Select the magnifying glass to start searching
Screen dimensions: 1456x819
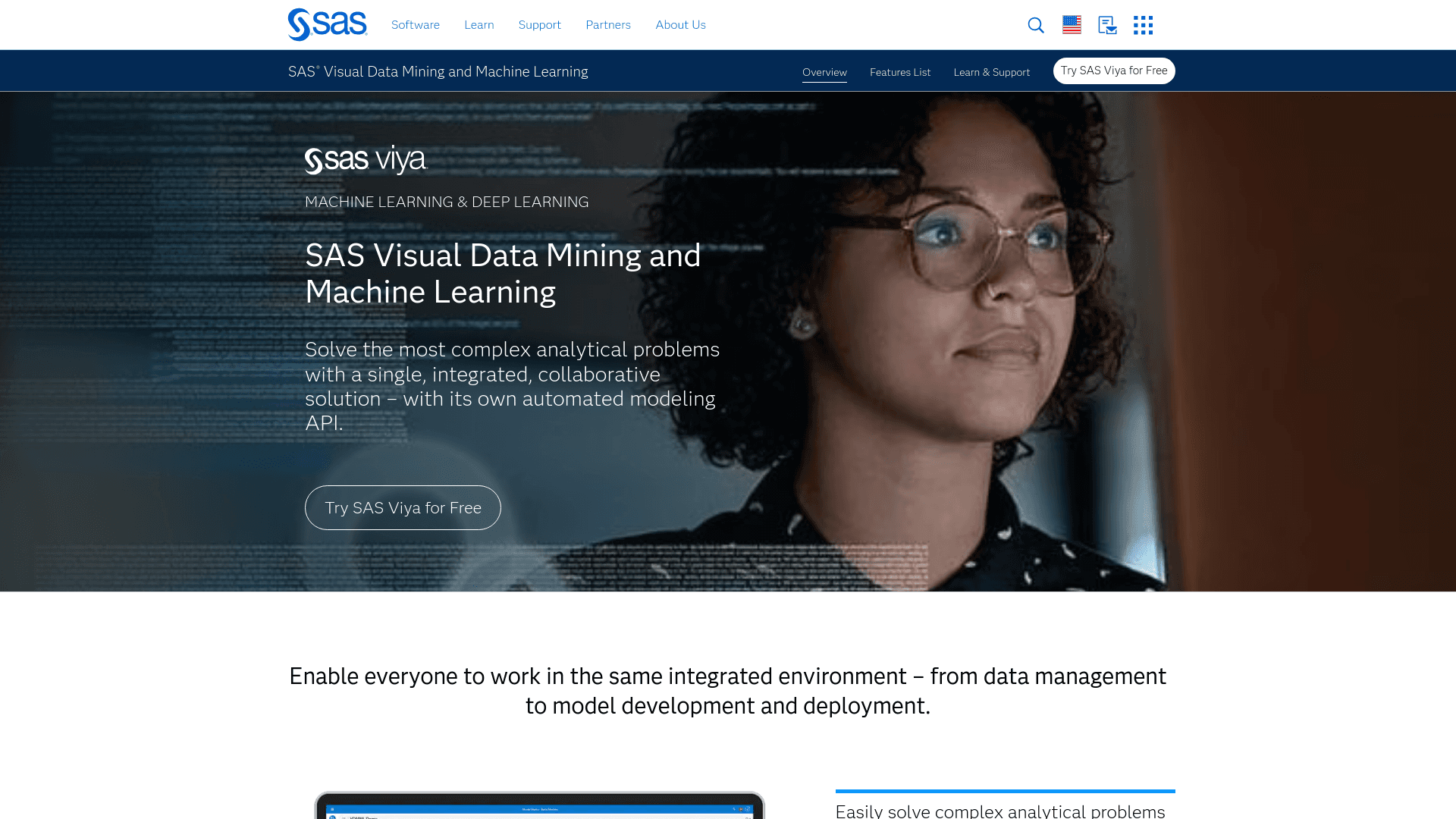point(1035,25)
